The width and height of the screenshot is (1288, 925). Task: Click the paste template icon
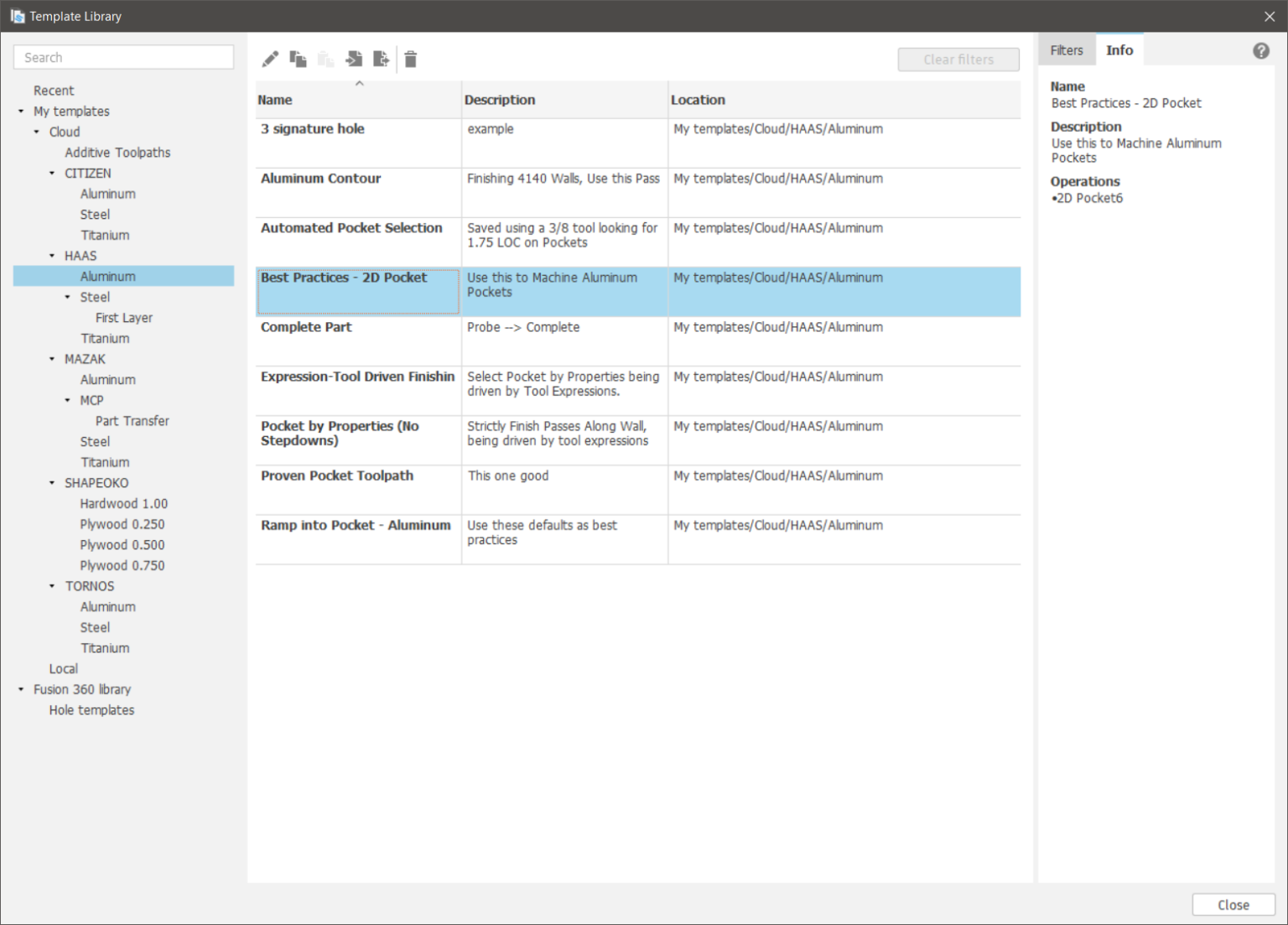[x=325, y=59]
